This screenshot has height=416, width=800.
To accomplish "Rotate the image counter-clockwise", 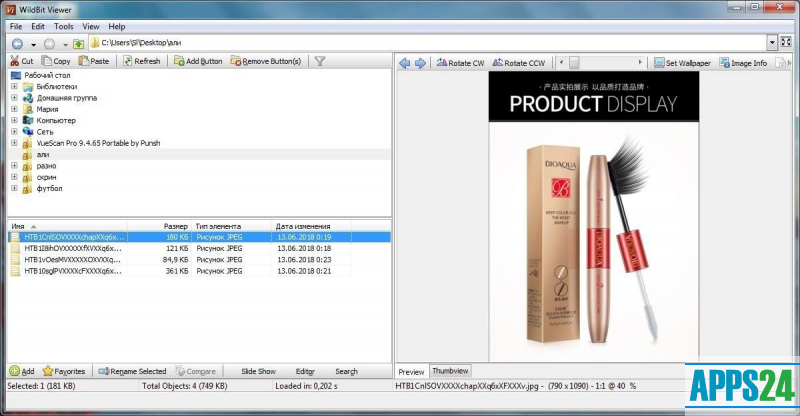I will [x=519, y=63].
